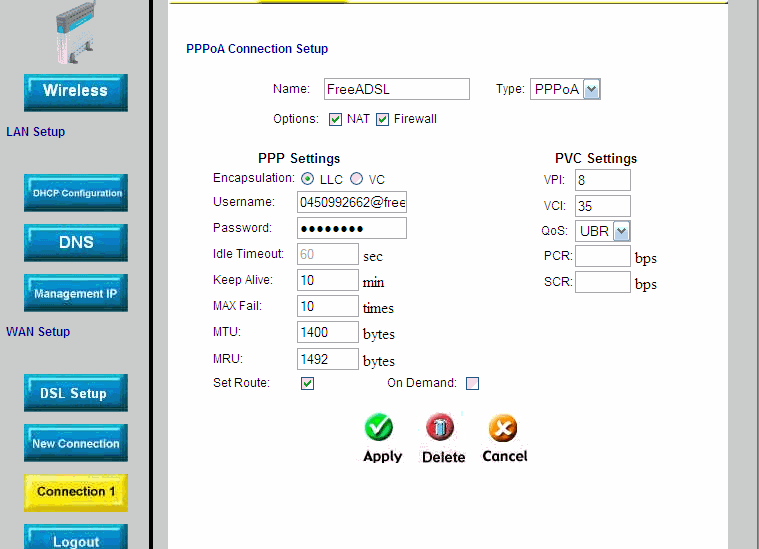Enable the On Demand checkbox
This screenshot has width=759, height=549.
pyautogui.click(x=472, y=384)
